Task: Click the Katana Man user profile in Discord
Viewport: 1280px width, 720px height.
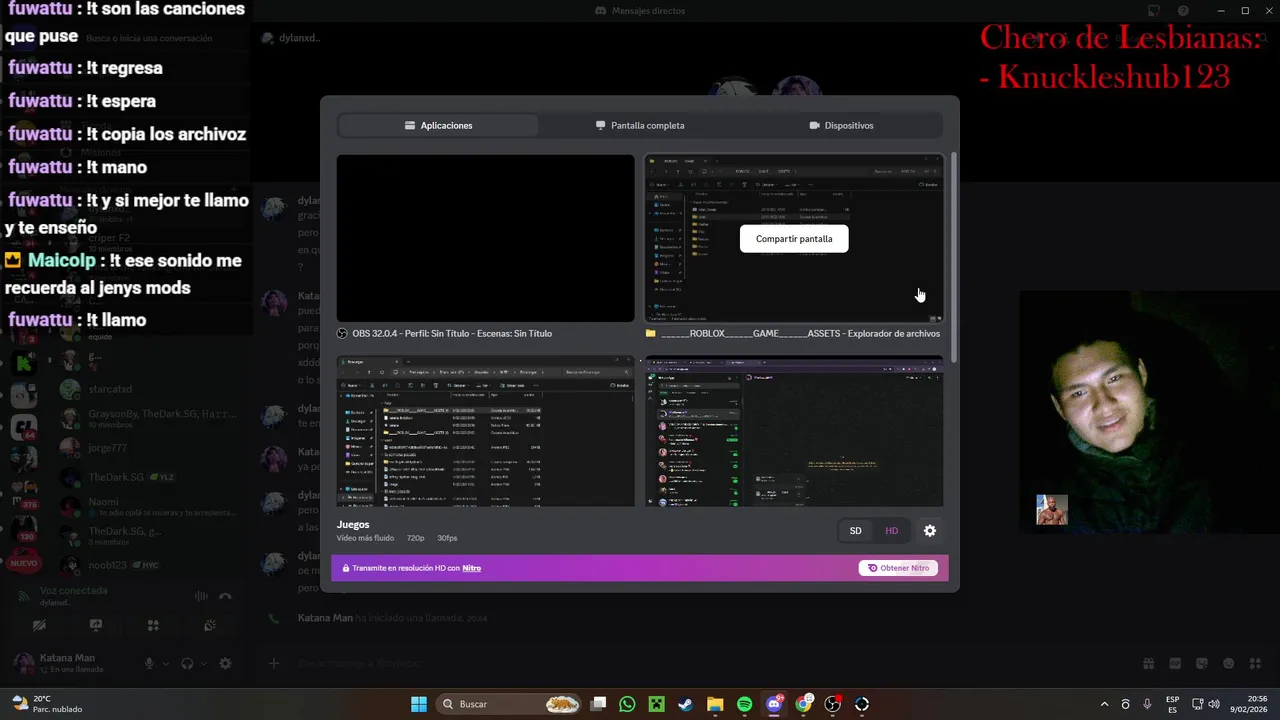Action: click(70, 663)
